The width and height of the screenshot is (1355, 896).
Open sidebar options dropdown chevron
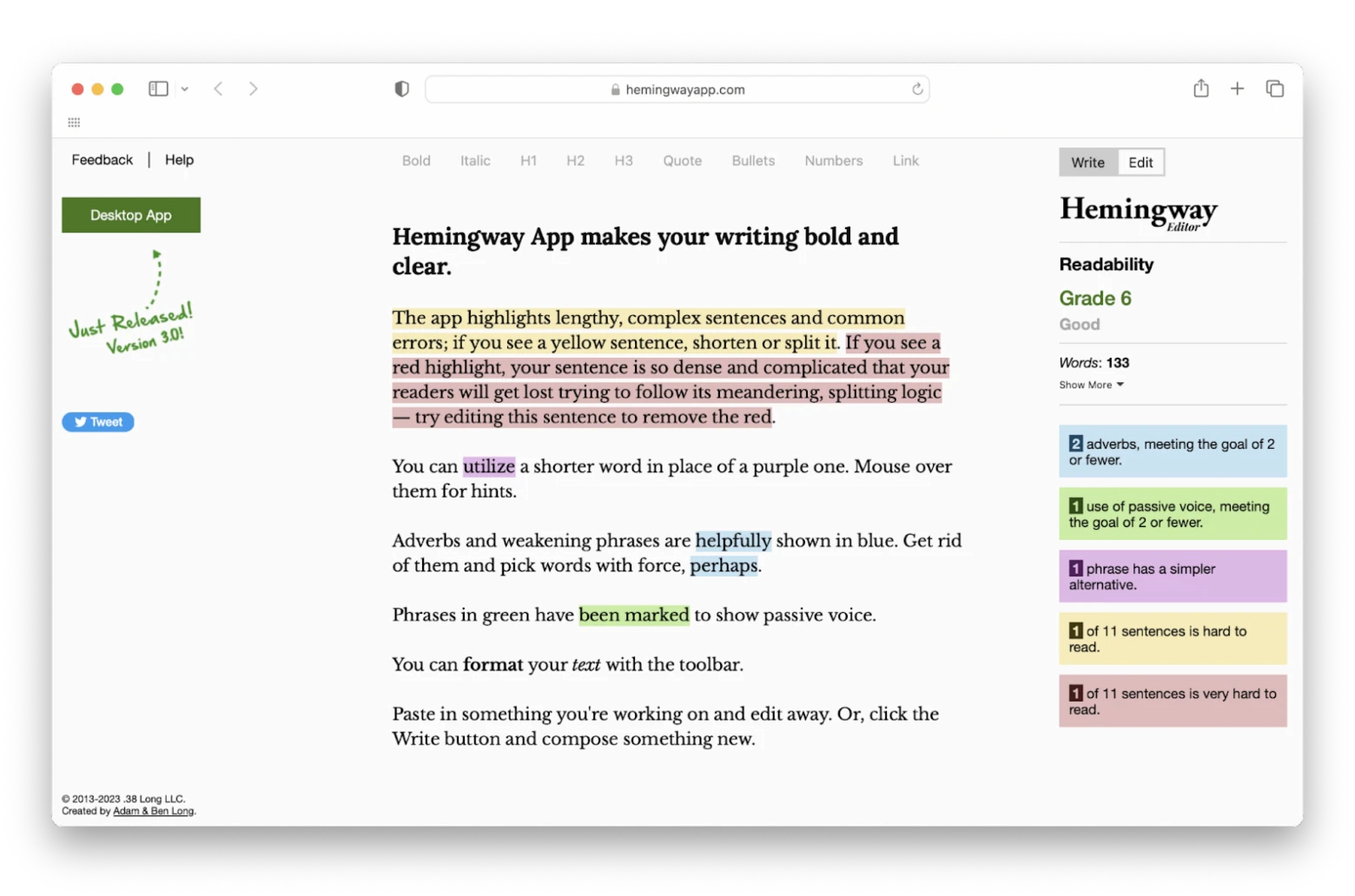[x=185, y=89]
